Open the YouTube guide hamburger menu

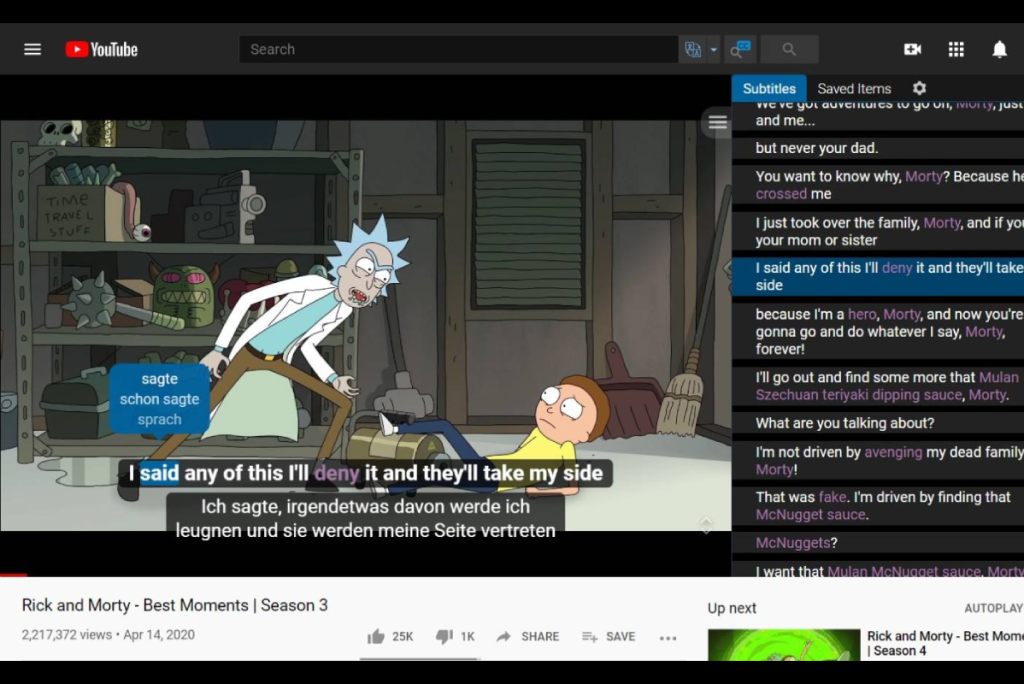(x=32, y=49)
